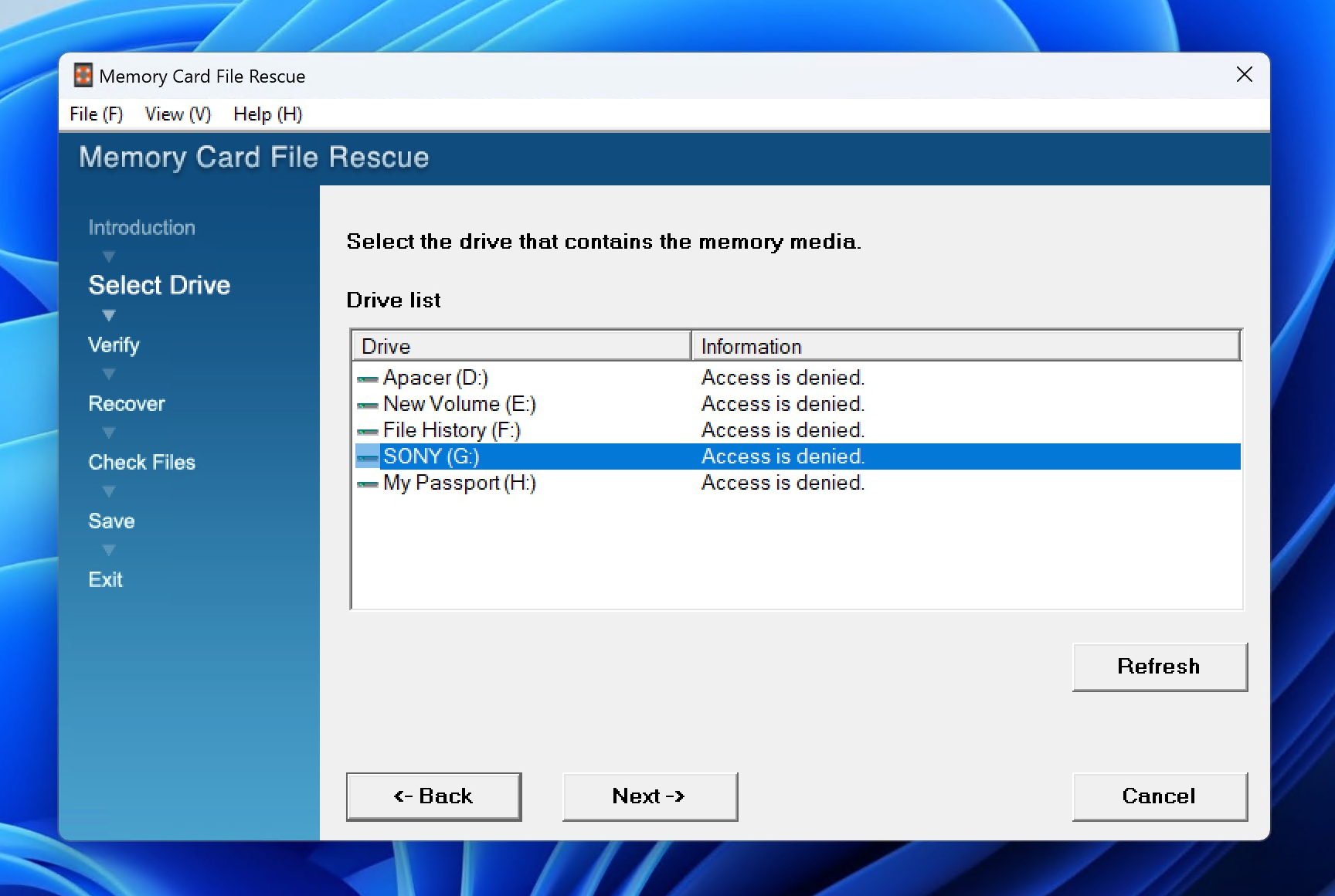This screenshot has height=896, width=1335.
Task: Open the Help (H) menu
Action: click(267, 114)
